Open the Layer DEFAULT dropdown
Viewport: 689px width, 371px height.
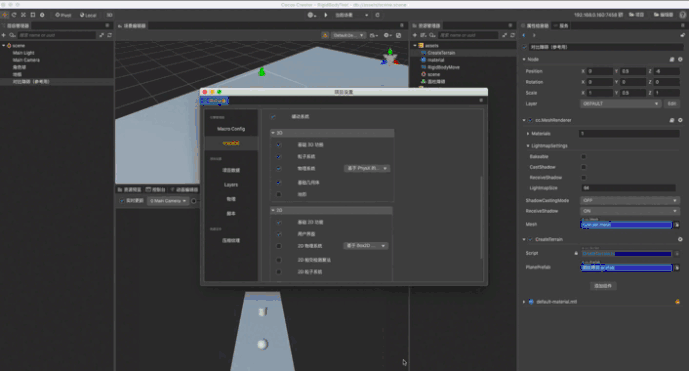tap(620, 104)
